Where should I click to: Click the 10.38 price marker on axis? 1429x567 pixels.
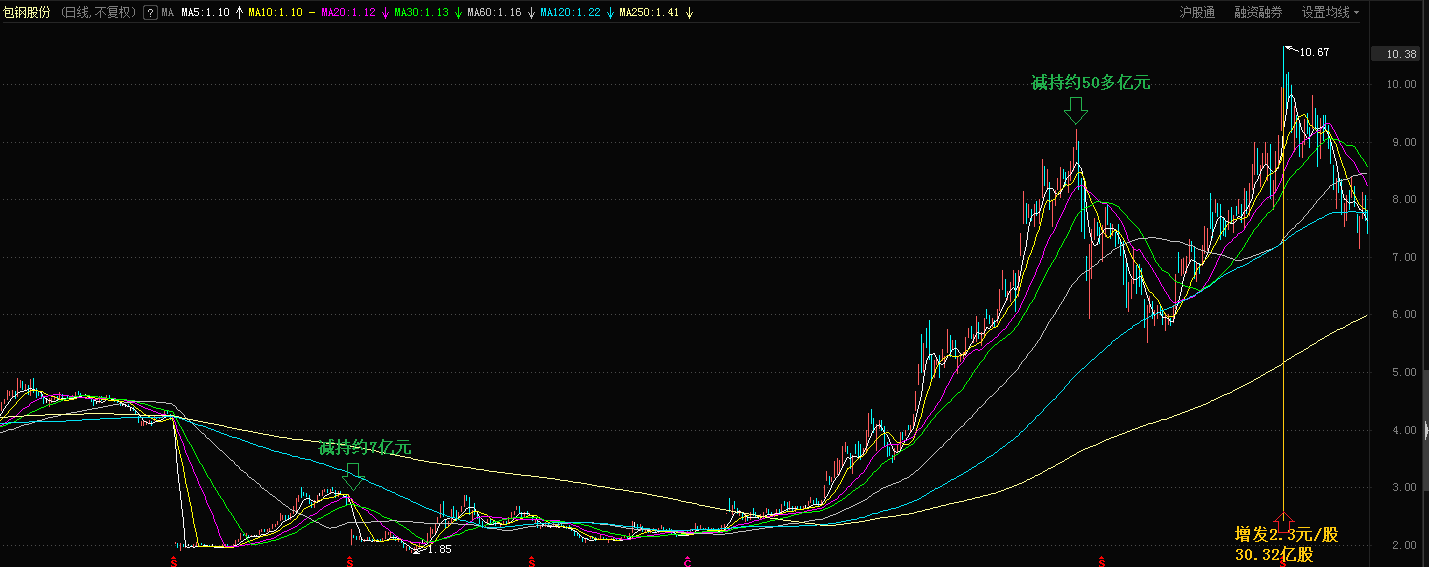tap(1399, 54)
